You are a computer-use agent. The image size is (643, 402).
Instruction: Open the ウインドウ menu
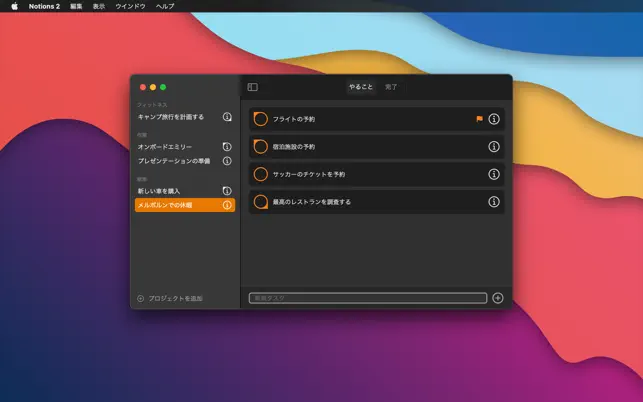pyautogui.click(x=130, y=6)
